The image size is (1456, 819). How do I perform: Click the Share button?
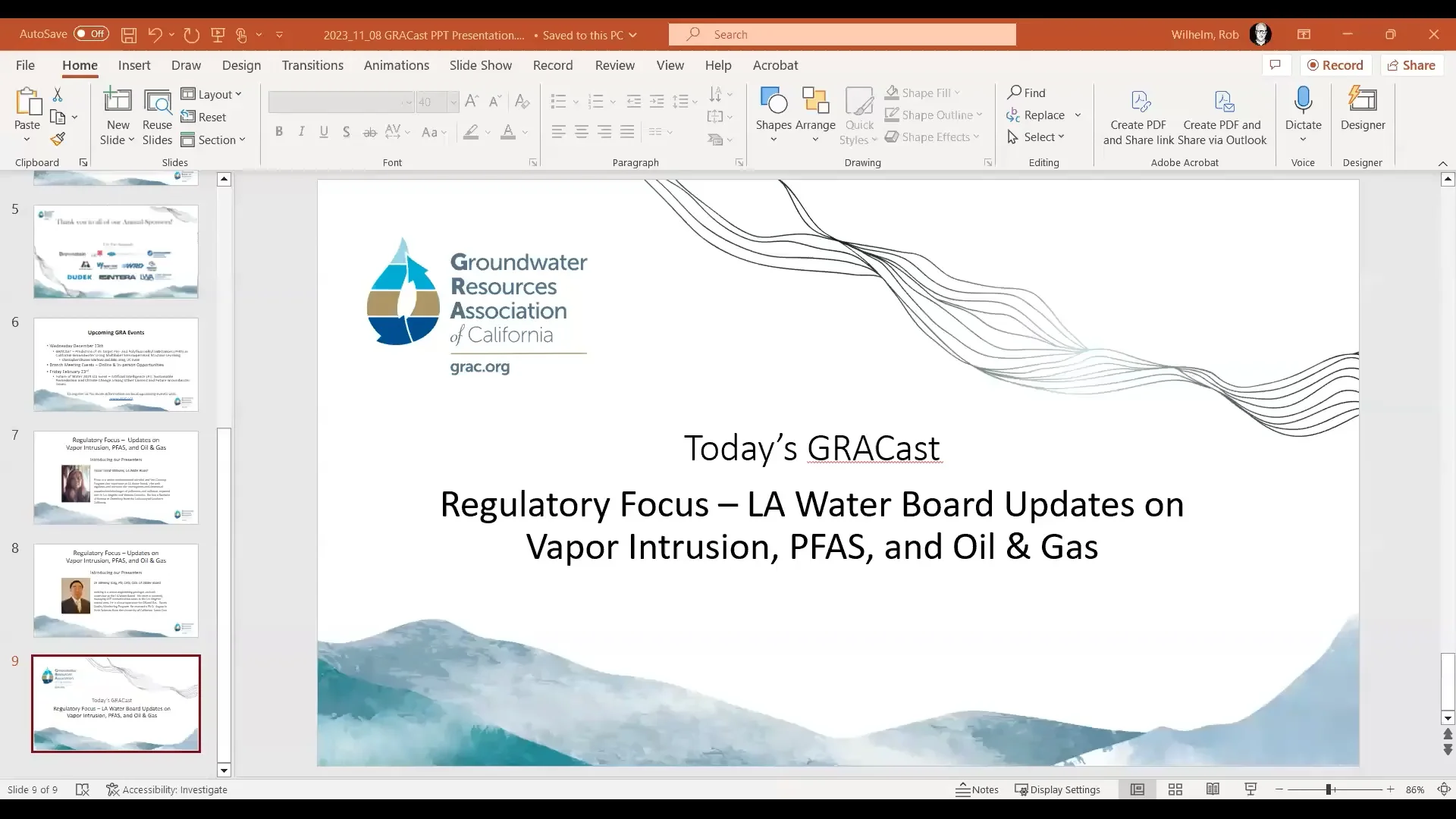[1412, 65]
